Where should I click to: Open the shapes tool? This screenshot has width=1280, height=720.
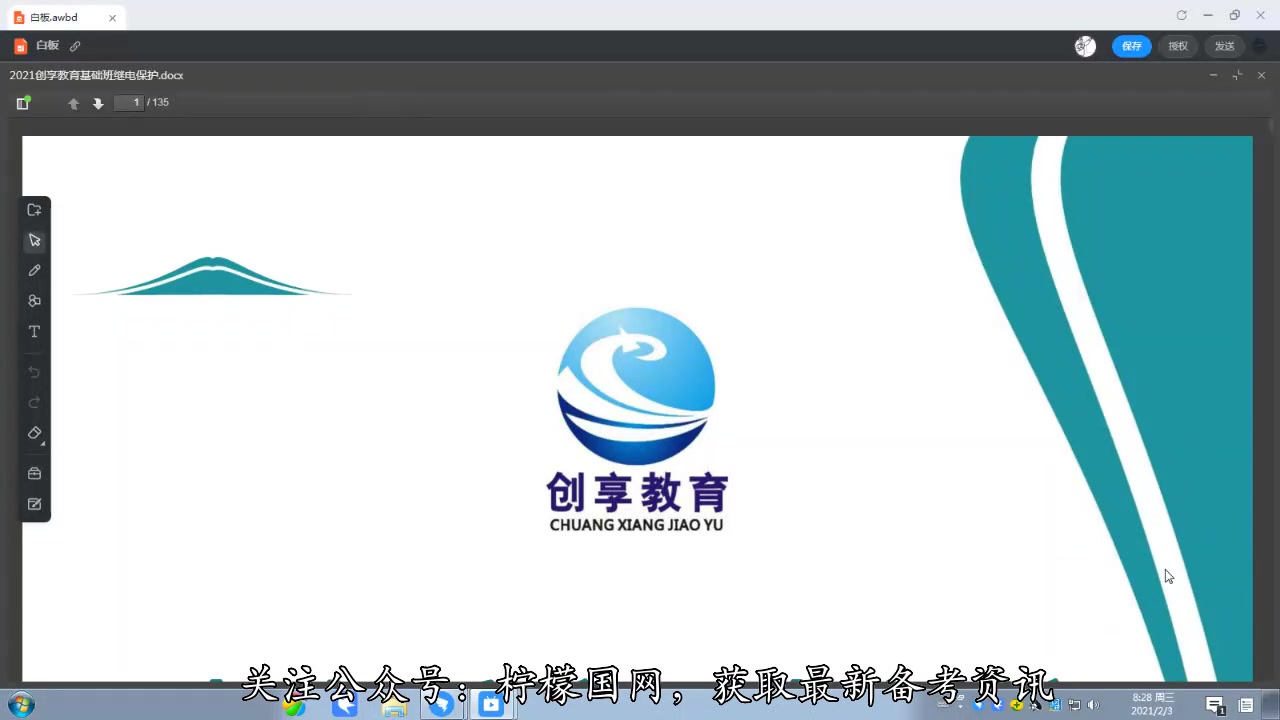coord(34,301)
